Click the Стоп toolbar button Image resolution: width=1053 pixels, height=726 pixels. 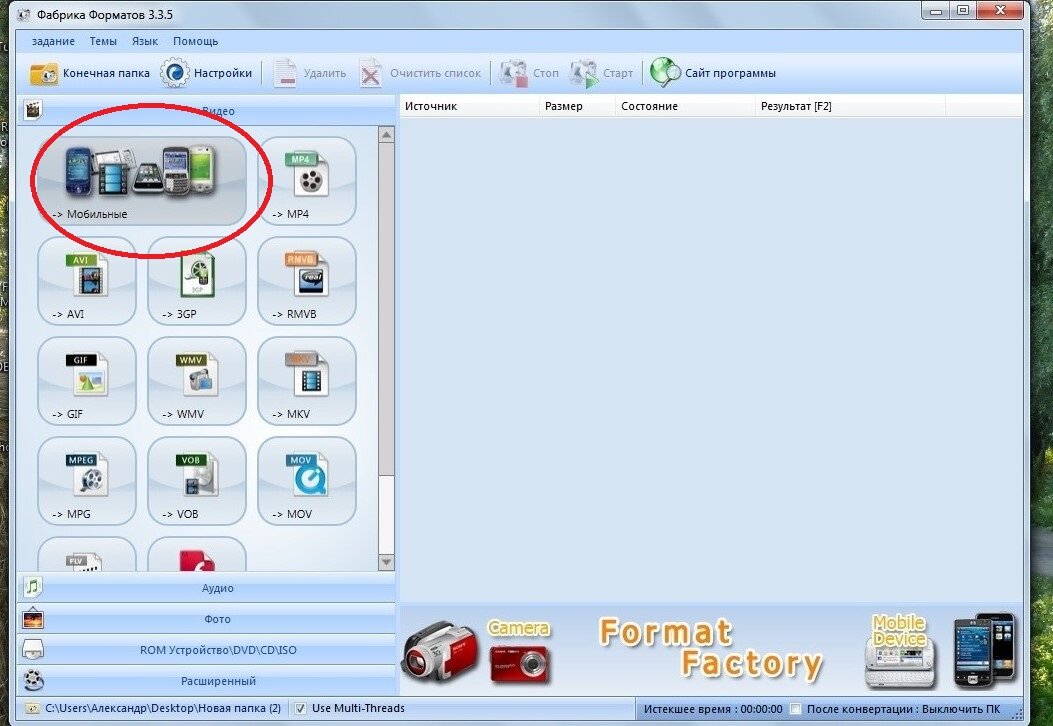pos(530,73)
